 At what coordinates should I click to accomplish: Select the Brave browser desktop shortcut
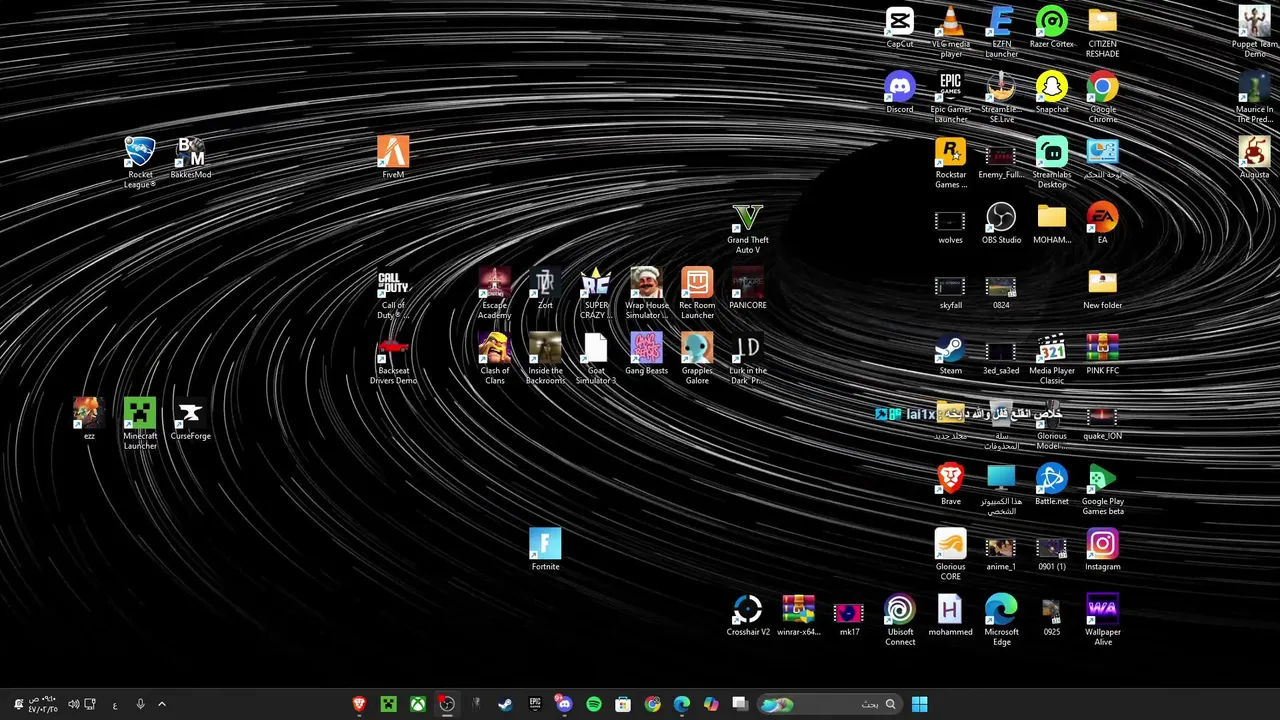[950, 485]
